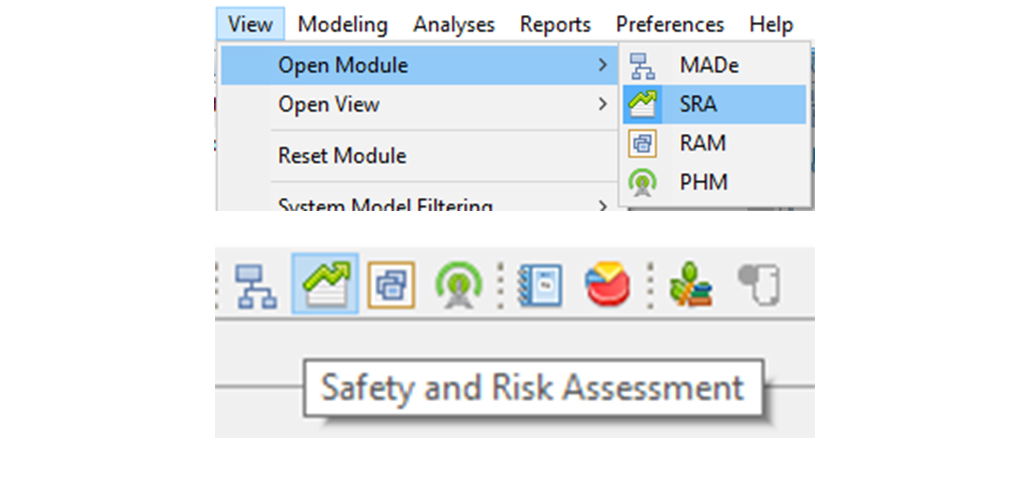Open the Modeling menu
The height and width of the screenshot is (487, 1029).
coord(343,24)
